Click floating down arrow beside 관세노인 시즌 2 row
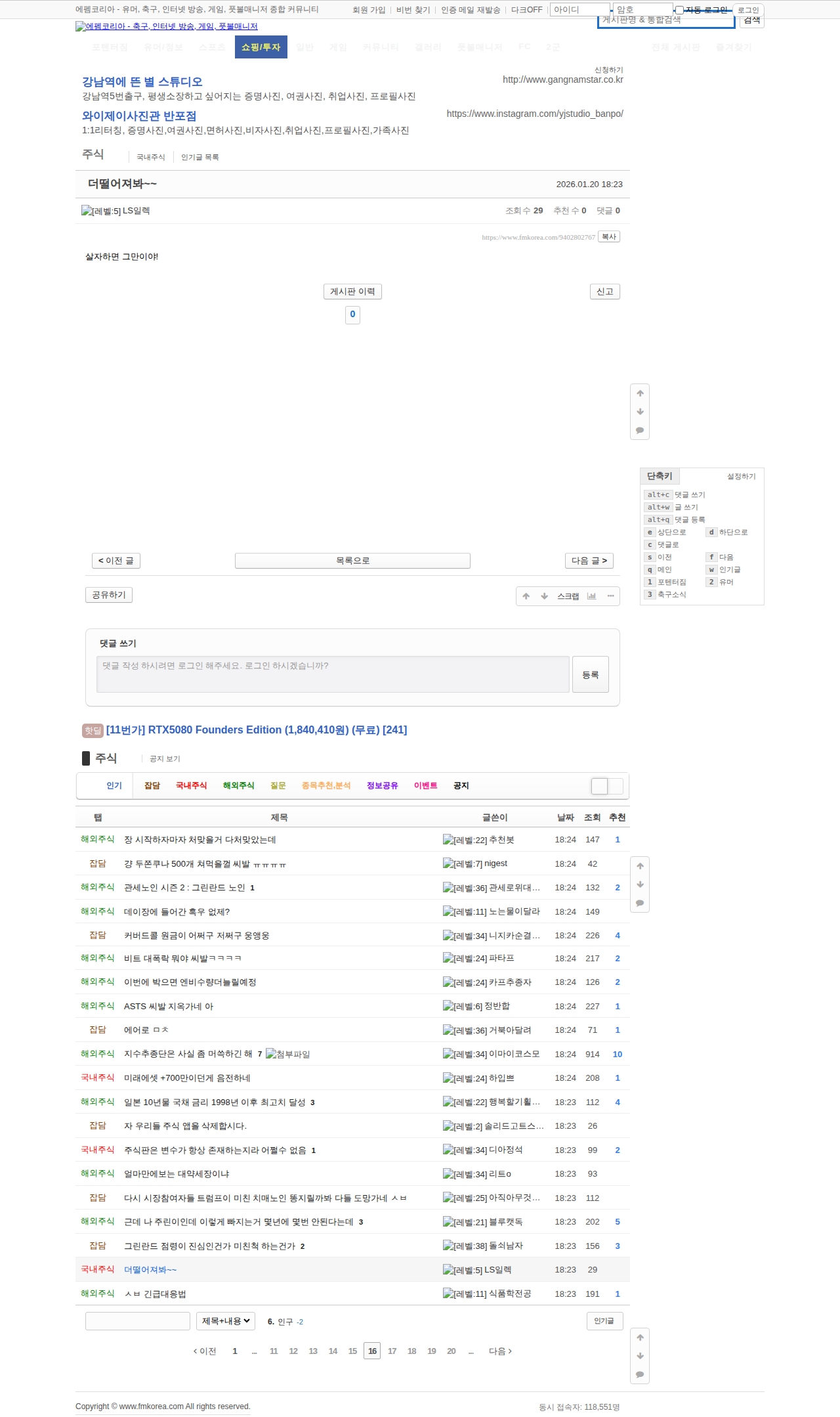The width and height of the screenshot is (840, 1417). pyautogui.click(x=640, y=884)
